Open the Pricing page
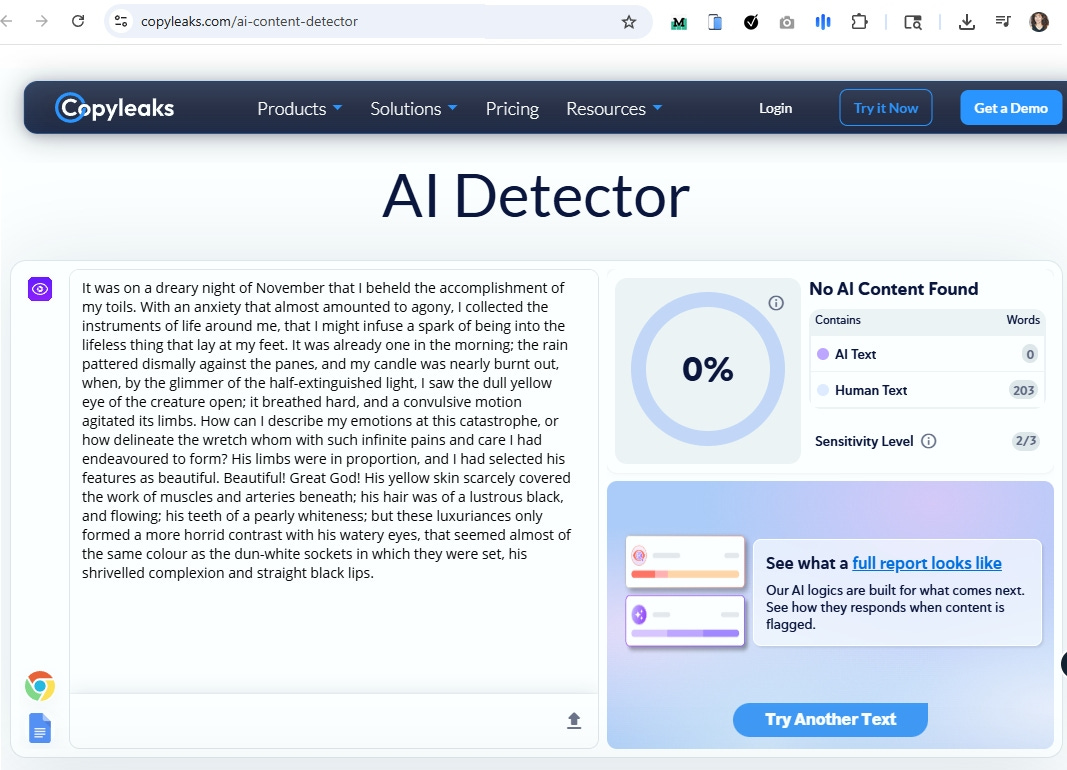The width and height of the screenshot is (1067, 770). tap(512, 109)
